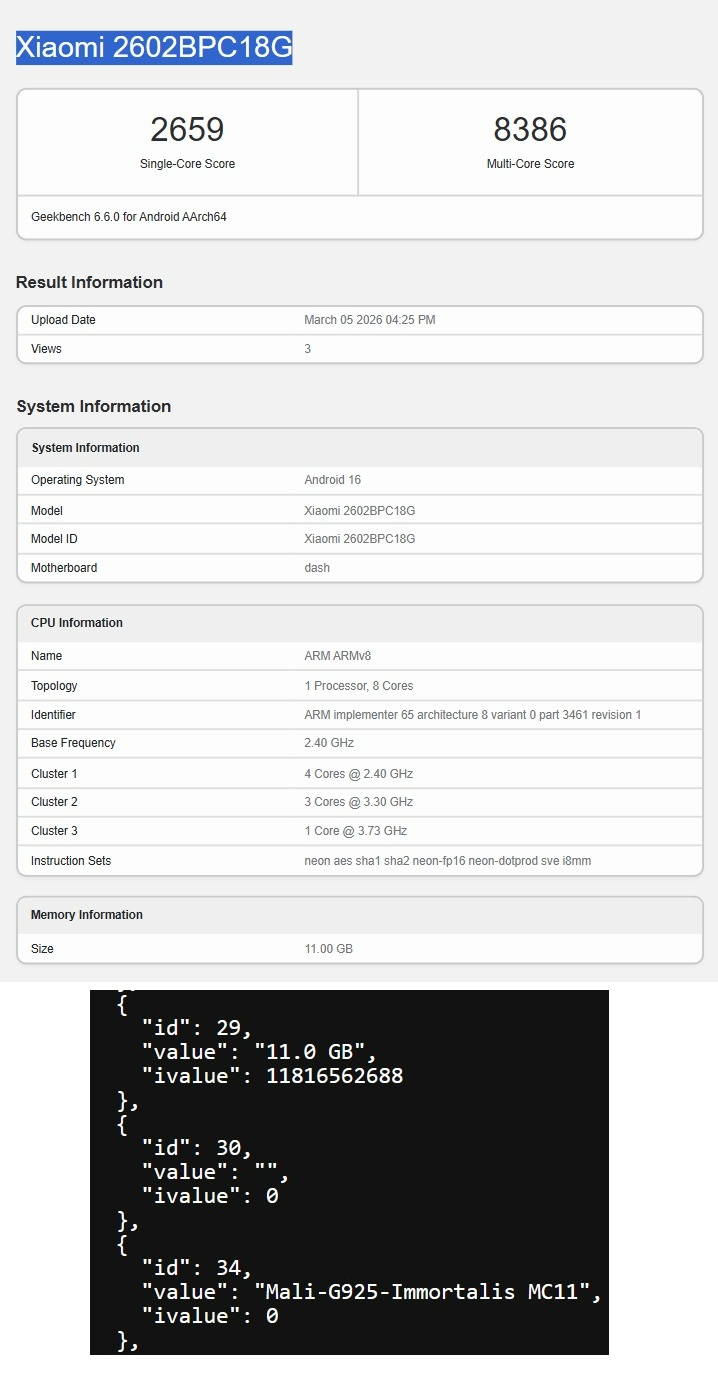Click the CPU Information table header
This screenshot has width=718, height=1373.
click(77, 623)
